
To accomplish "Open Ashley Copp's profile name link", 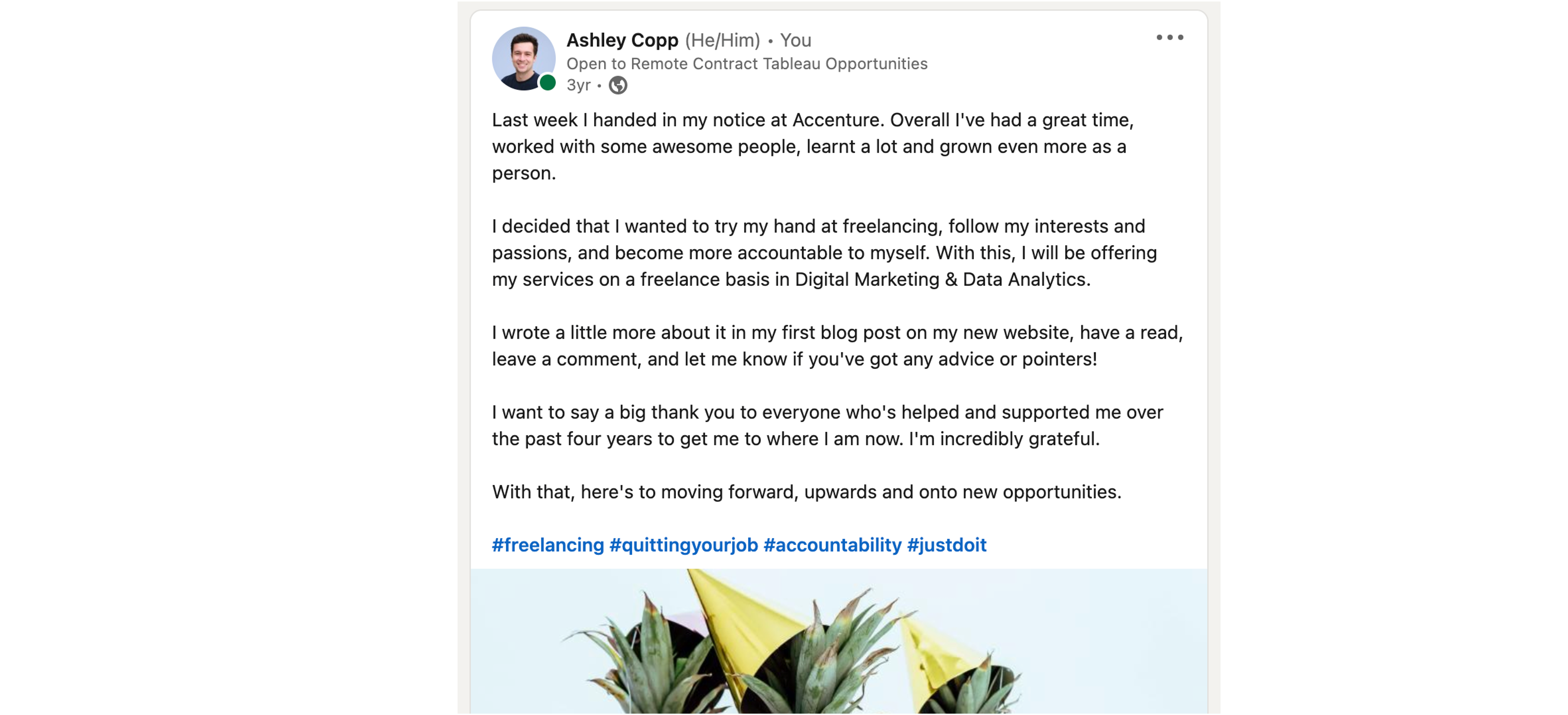I will (621, 40).
